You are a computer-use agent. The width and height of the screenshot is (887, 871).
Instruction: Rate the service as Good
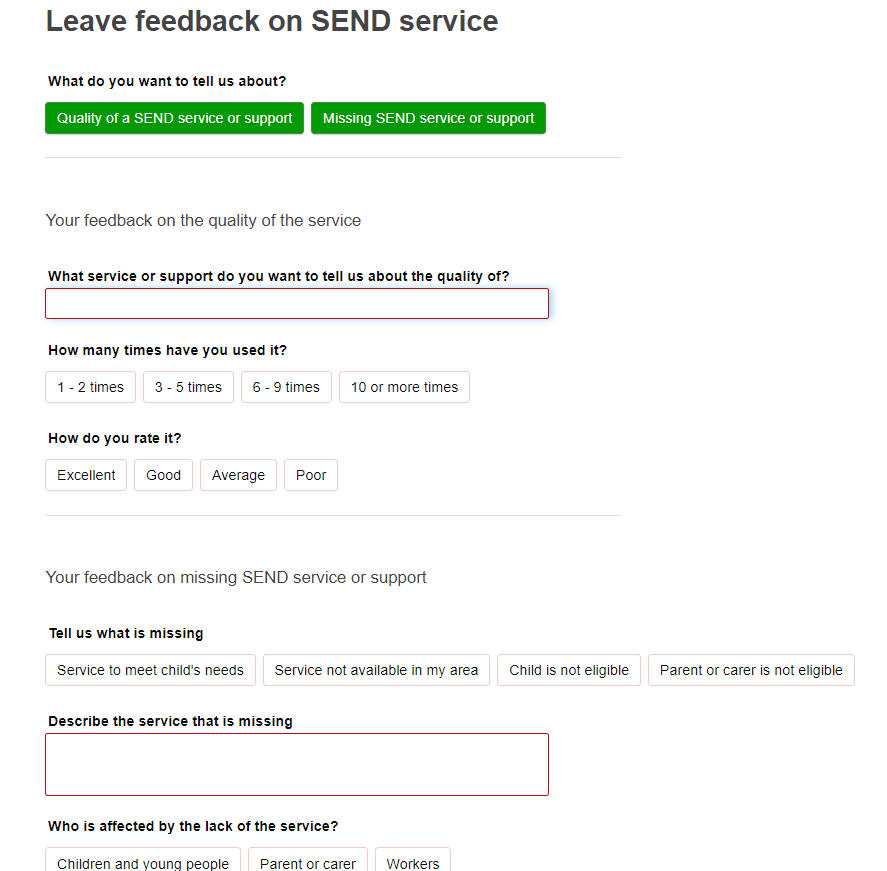[164, 475]
